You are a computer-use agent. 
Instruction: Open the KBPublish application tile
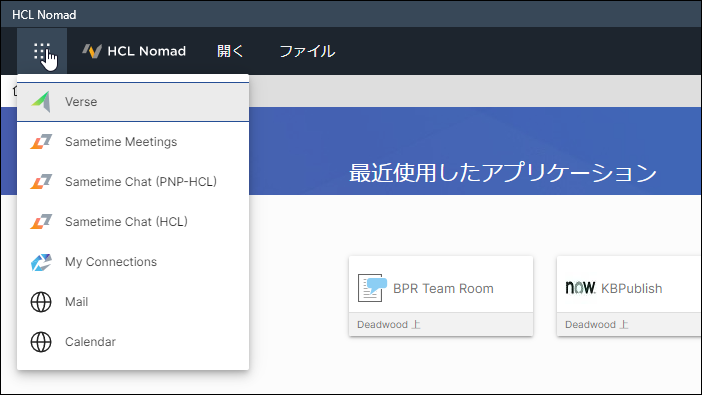(x=629, y=296)
